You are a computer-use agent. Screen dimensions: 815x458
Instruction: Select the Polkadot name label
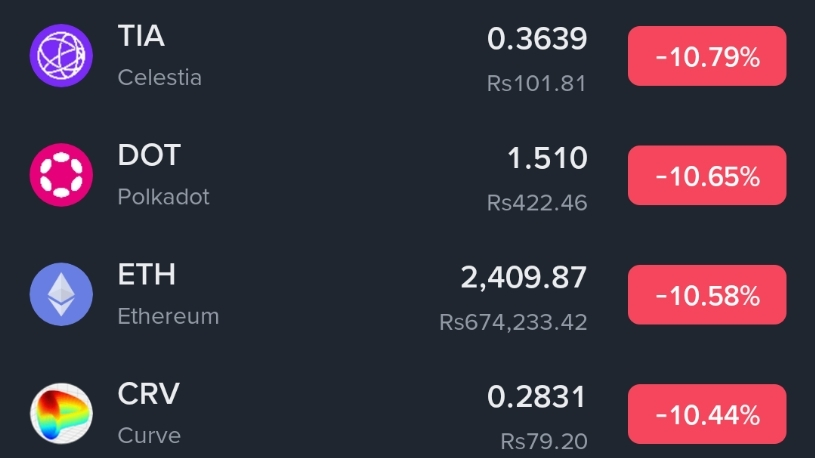[164, 197]
